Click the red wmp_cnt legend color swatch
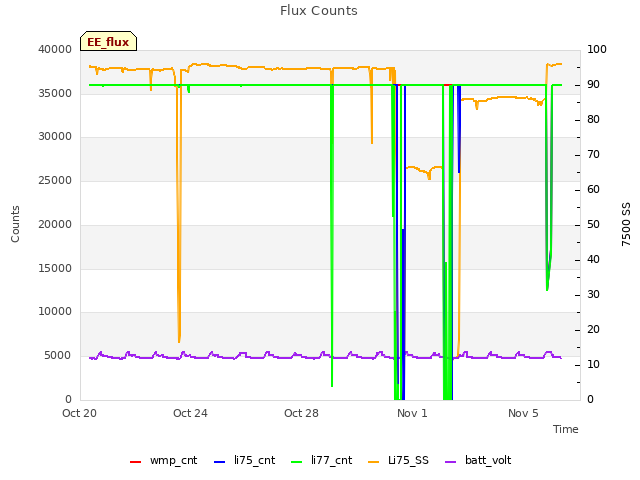The height and width of the screenshot is (480, 640). (135, 462)
